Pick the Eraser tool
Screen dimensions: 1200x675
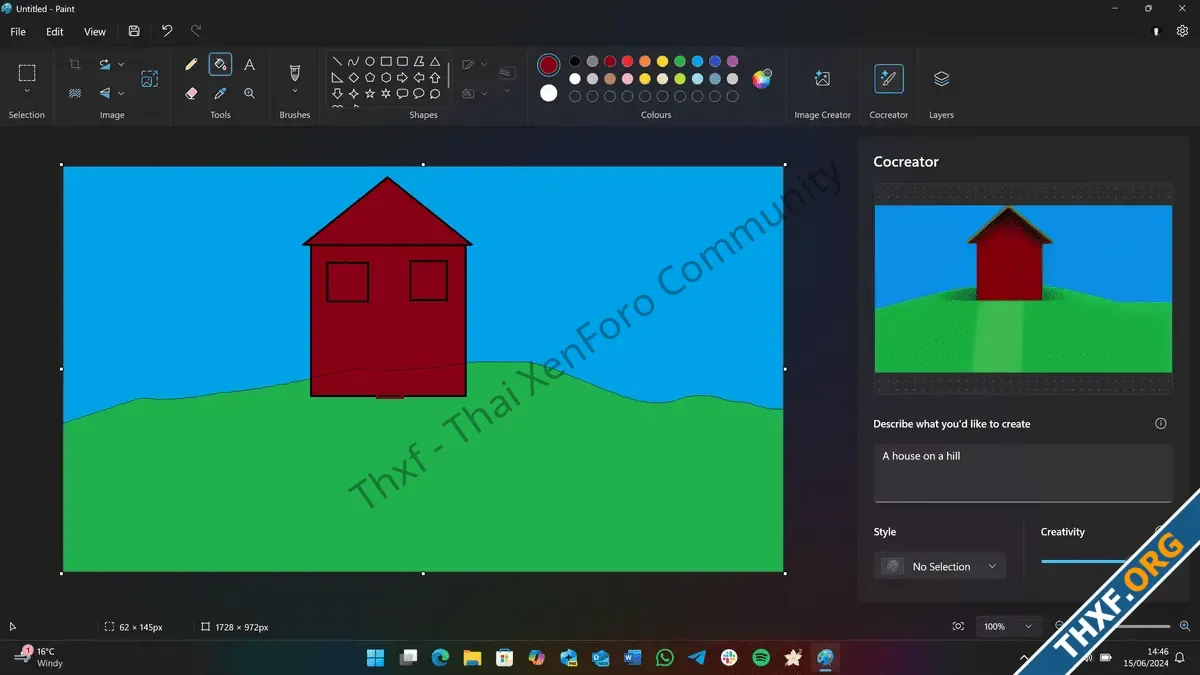pos(191,93)
